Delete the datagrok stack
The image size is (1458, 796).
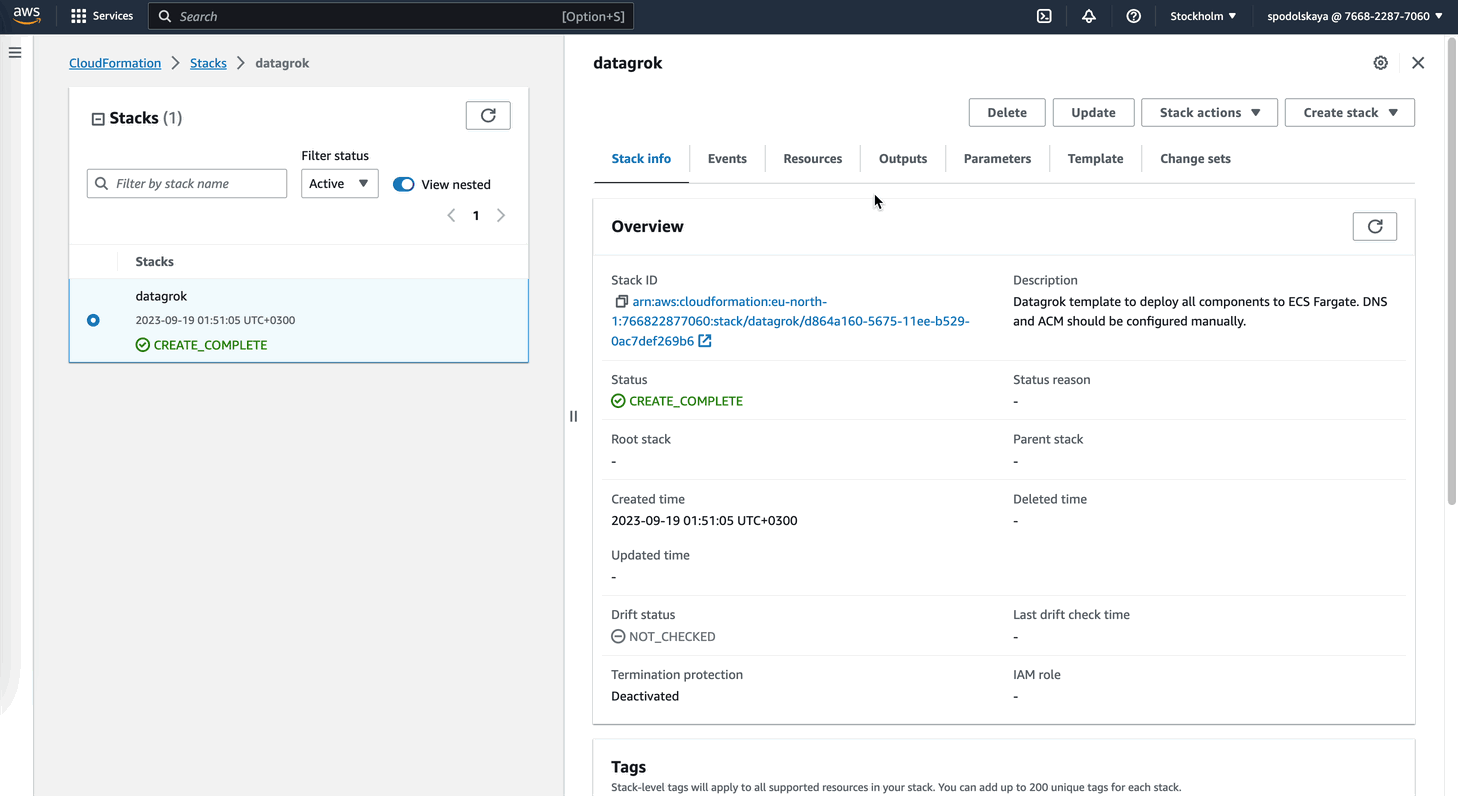pyautogui.click(x=1006, y=112)
